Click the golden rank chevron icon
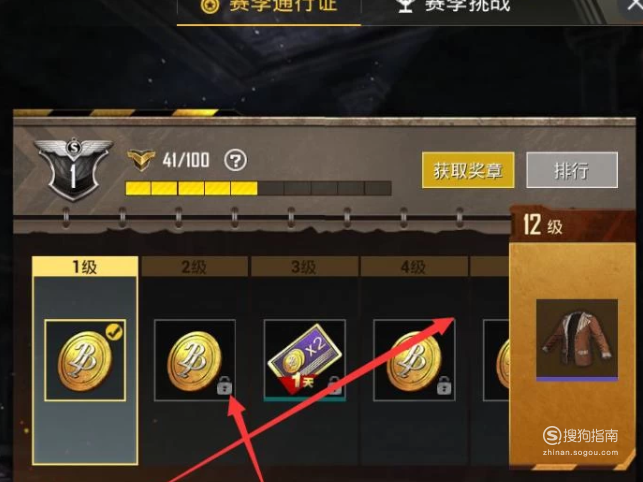This screenshot has width=643, height=482. [141, 160]
